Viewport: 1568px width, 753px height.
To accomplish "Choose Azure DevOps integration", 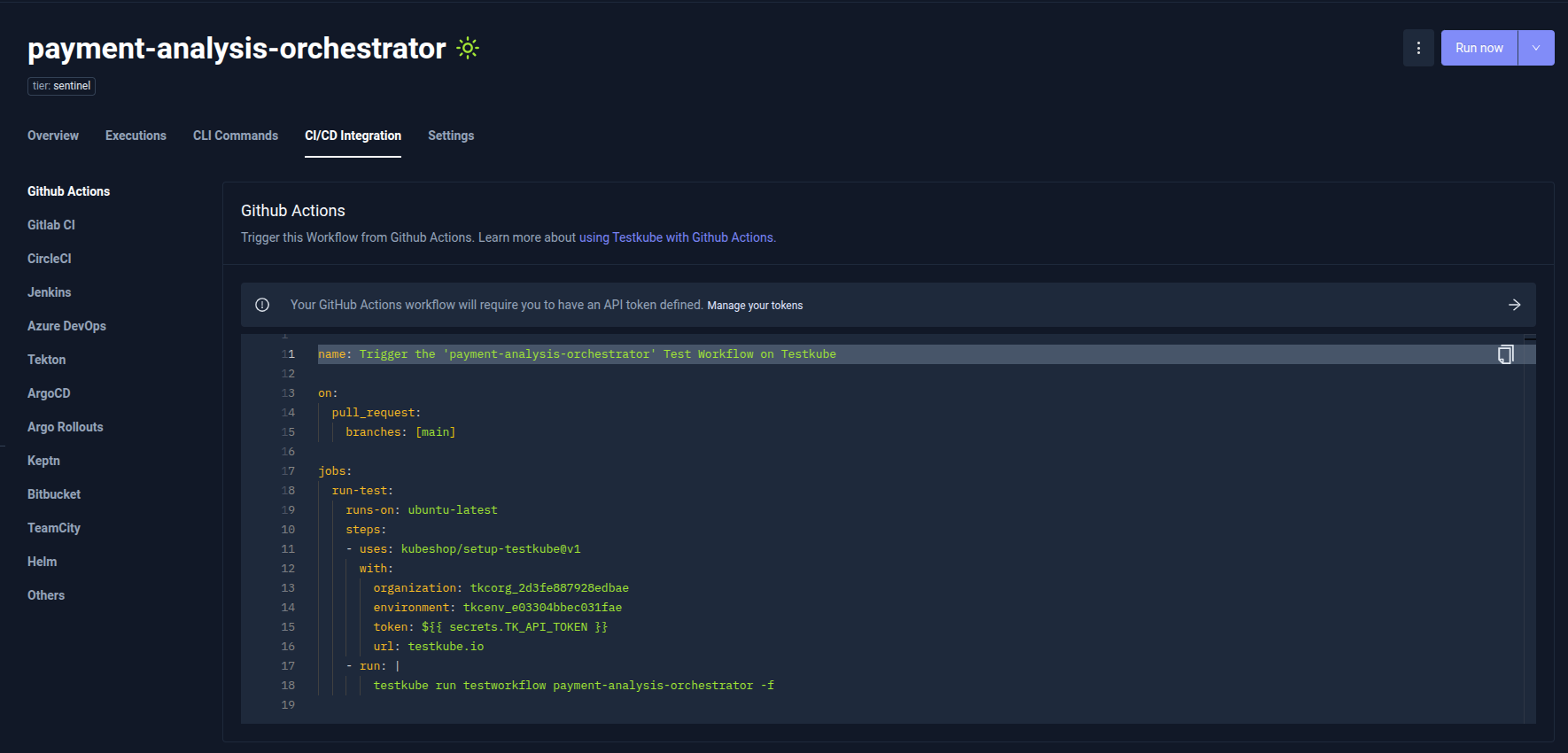I will [66, 326].
